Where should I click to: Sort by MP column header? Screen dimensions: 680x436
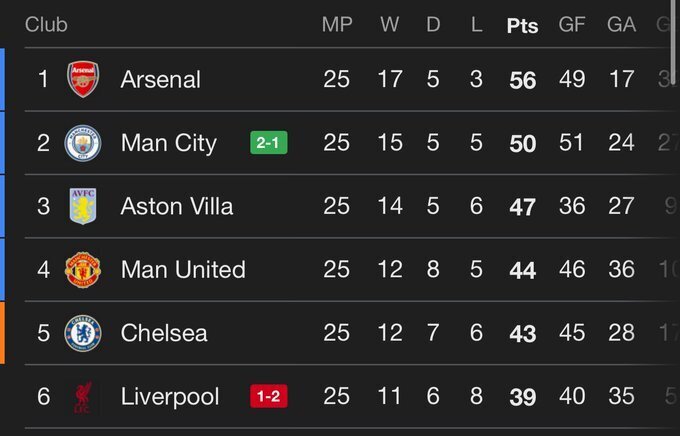tap(337, 25)
